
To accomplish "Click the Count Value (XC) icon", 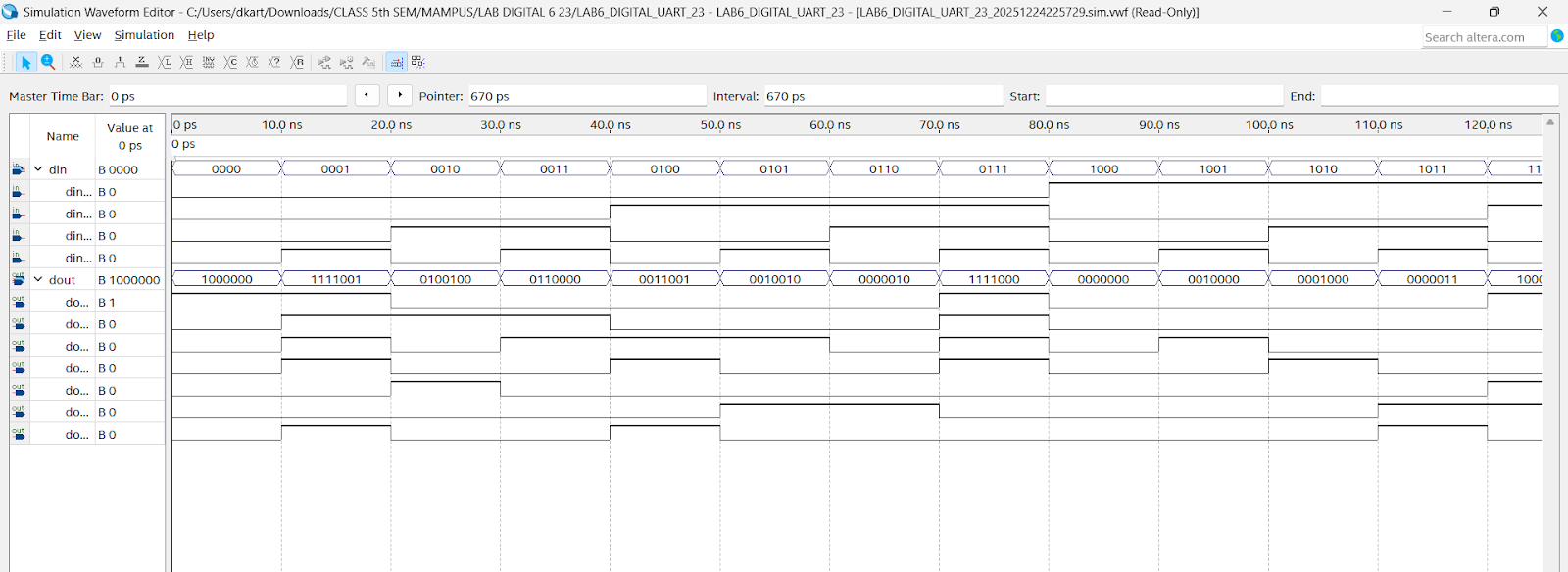I will click(x=231, y=62).
